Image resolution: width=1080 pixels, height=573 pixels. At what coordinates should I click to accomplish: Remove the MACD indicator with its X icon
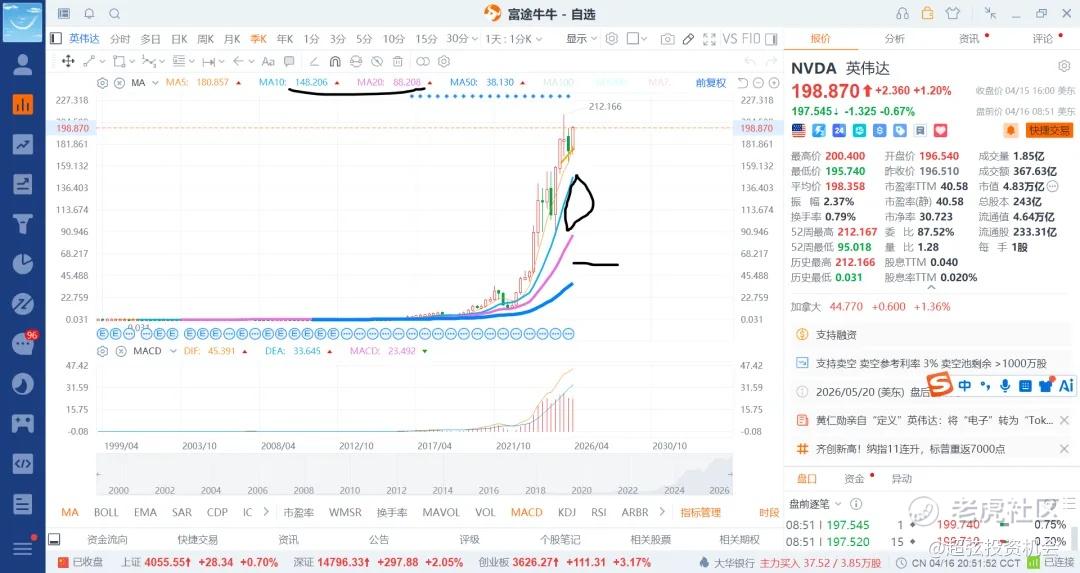121,351
